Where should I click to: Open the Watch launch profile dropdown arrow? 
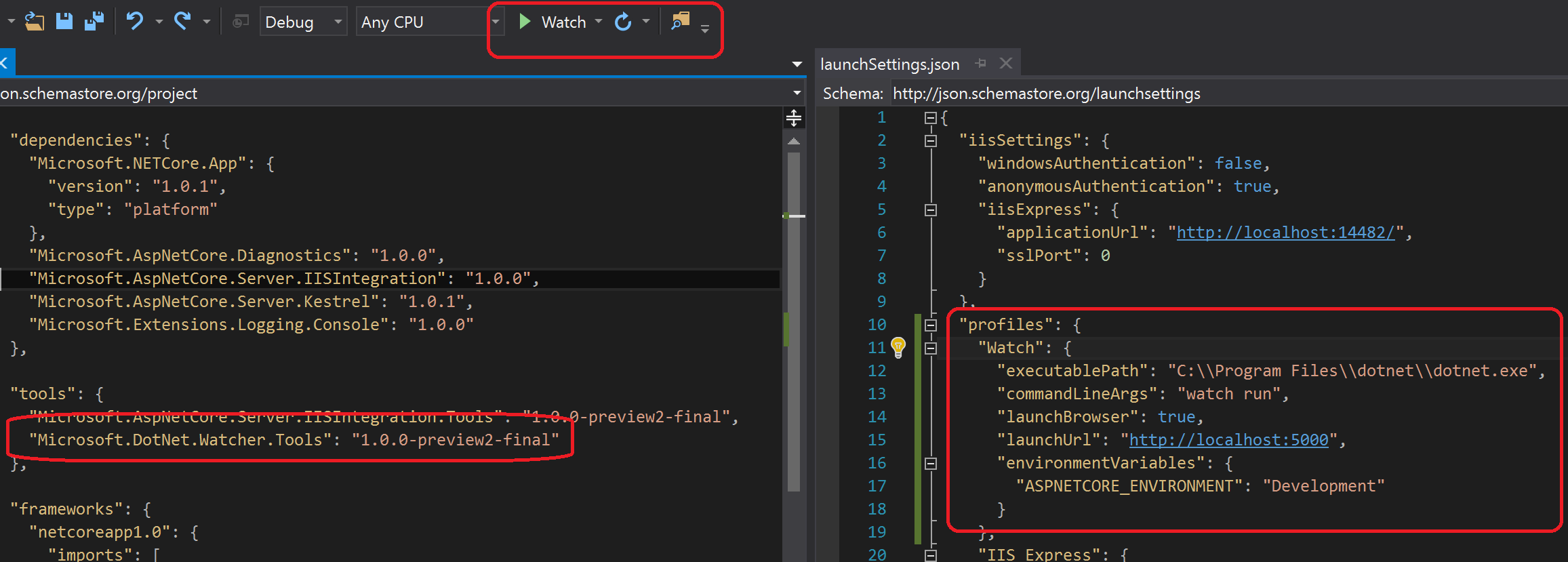599,22
